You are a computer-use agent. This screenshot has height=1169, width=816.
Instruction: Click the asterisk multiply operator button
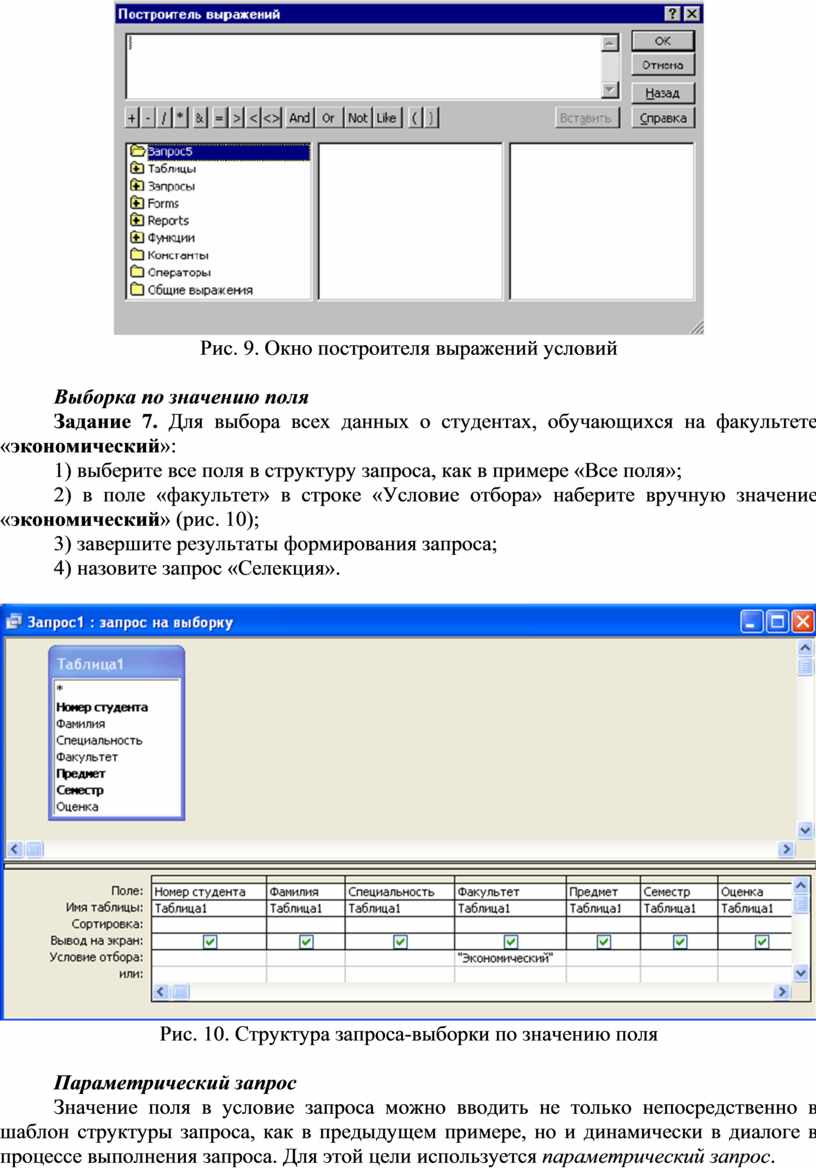(x=180, y=118)
